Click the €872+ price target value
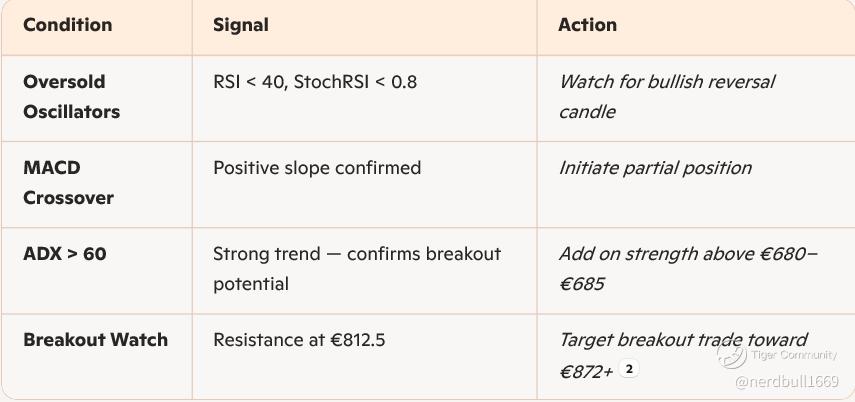Image resolution: width=855 pixels, height=402 pixels. [x=586, y=371]
